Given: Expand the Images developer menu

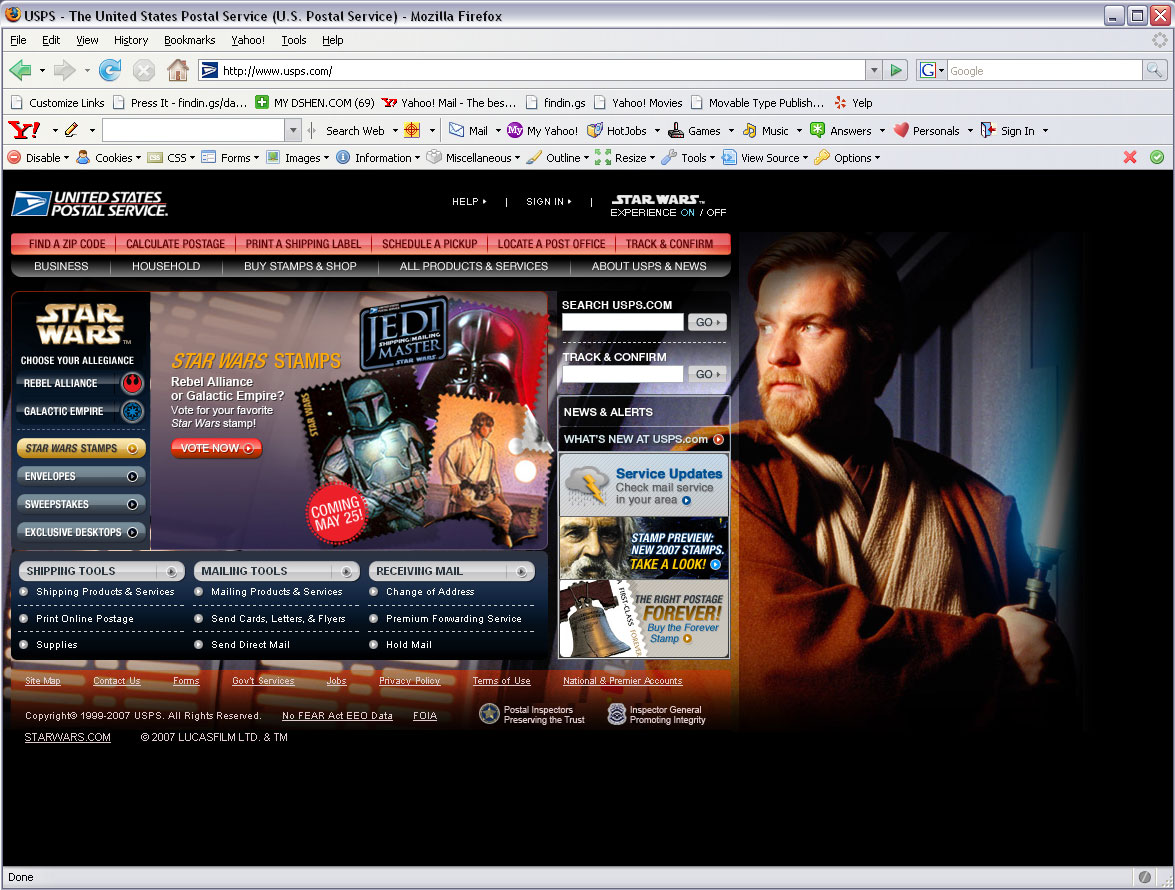Looking at the screenshot, I should click(297, 157).
